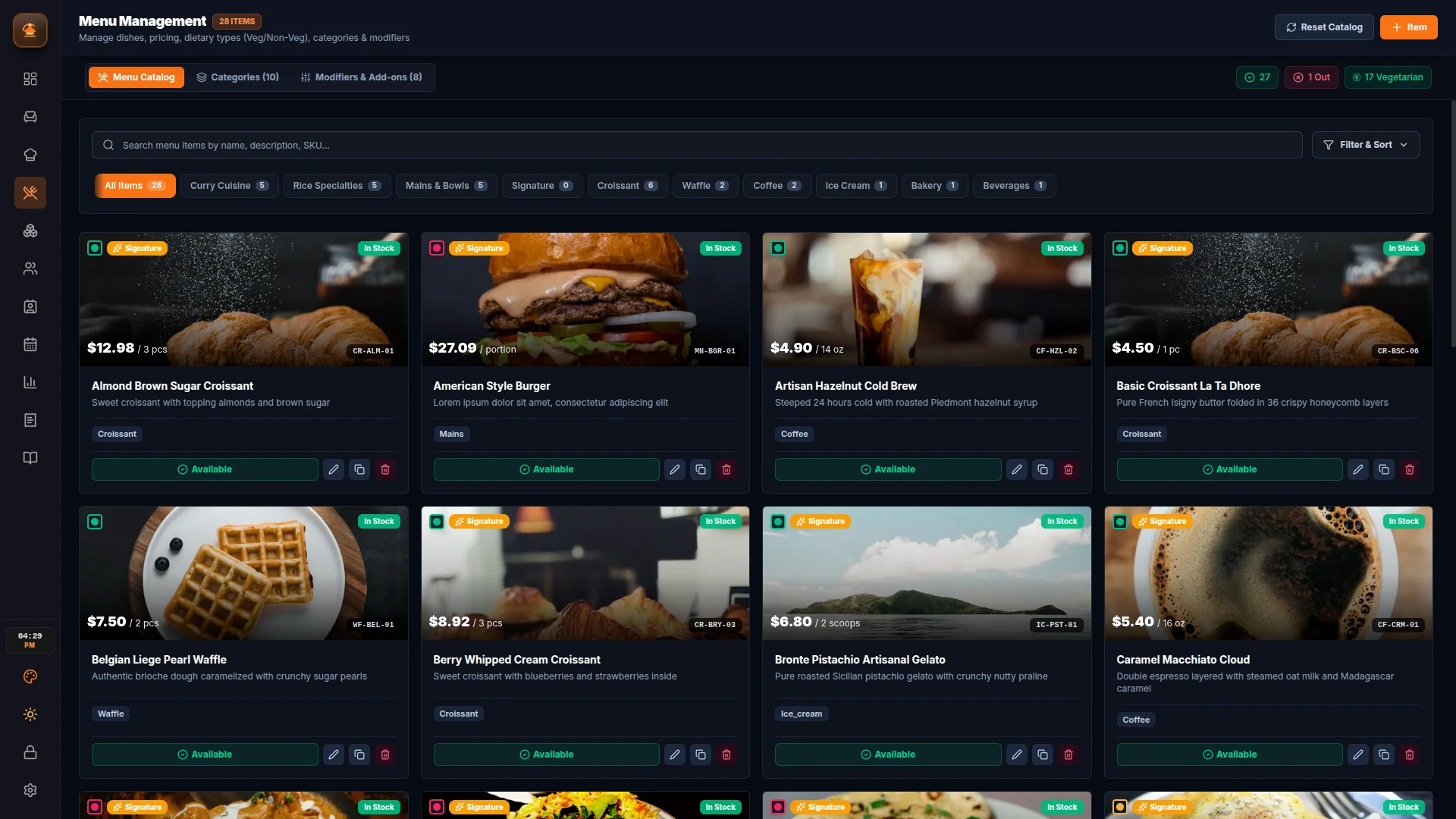Open the open-book icon in sidebar

[30, 458]
